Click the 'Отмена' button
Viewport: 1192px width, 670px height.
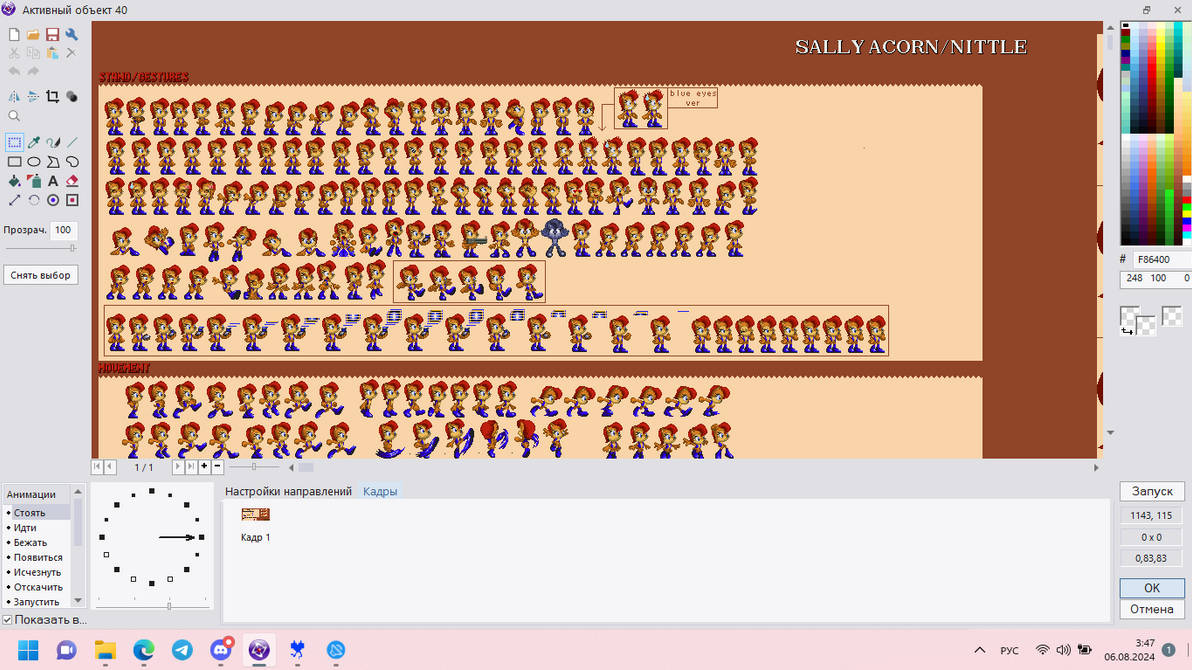tap(1152, 609)
